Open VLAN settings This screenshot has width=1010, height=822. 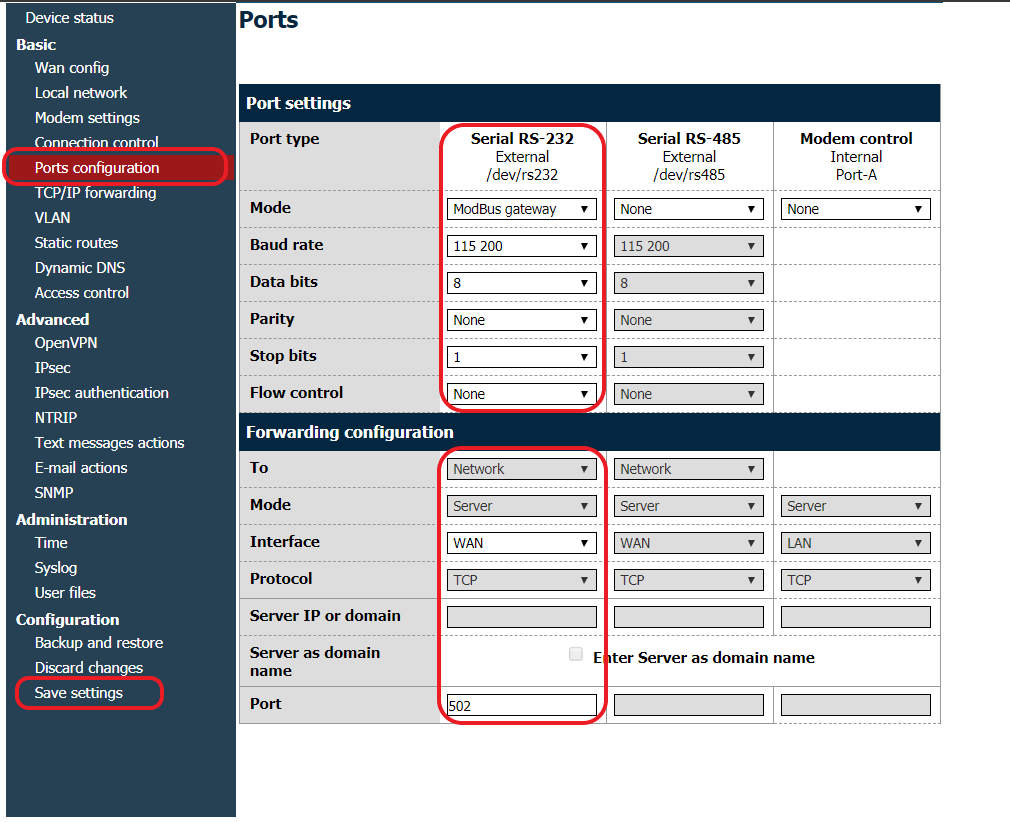tap(52, 218)
